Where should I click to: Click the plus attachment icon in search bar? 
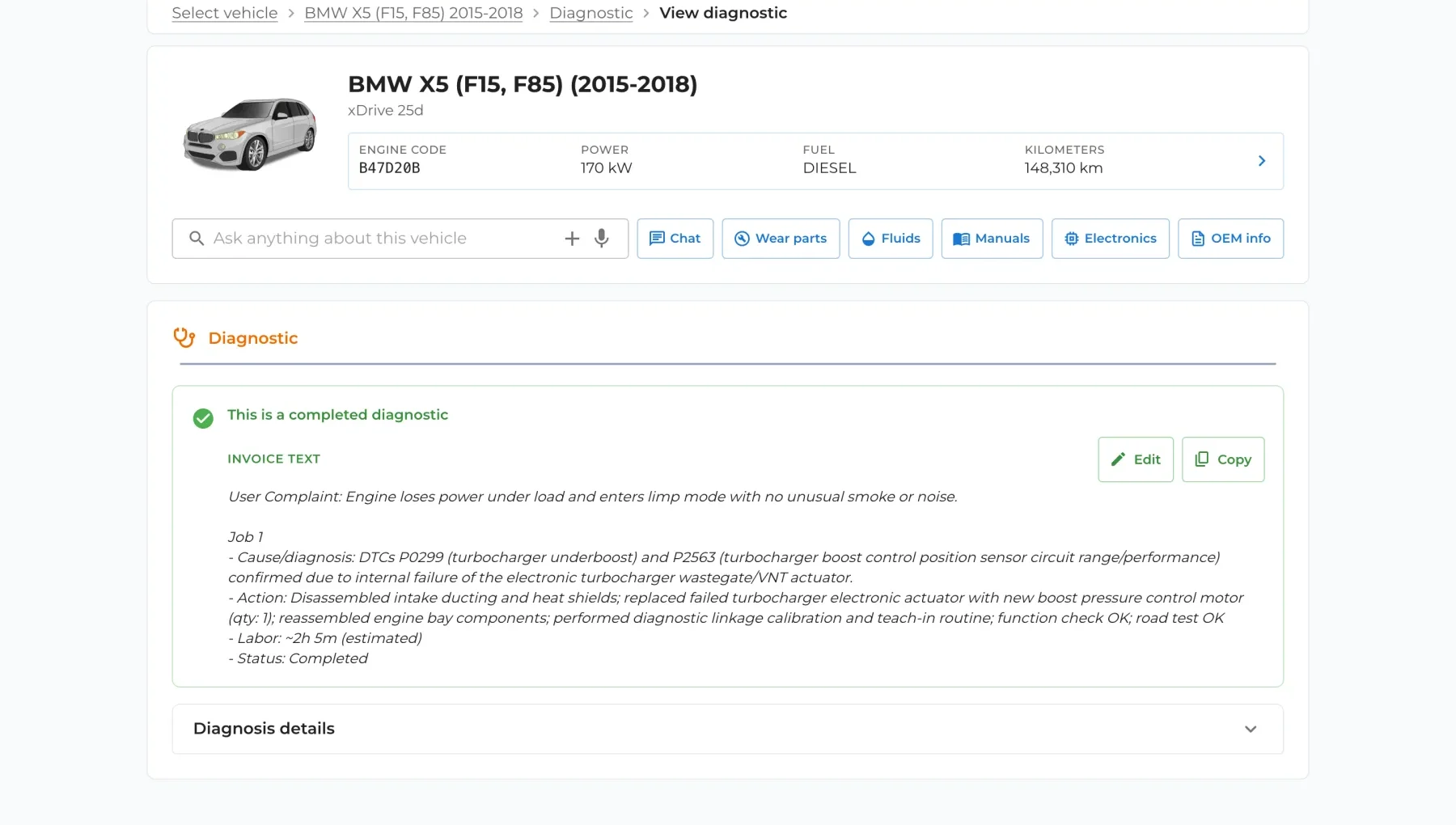coord(572,239)
